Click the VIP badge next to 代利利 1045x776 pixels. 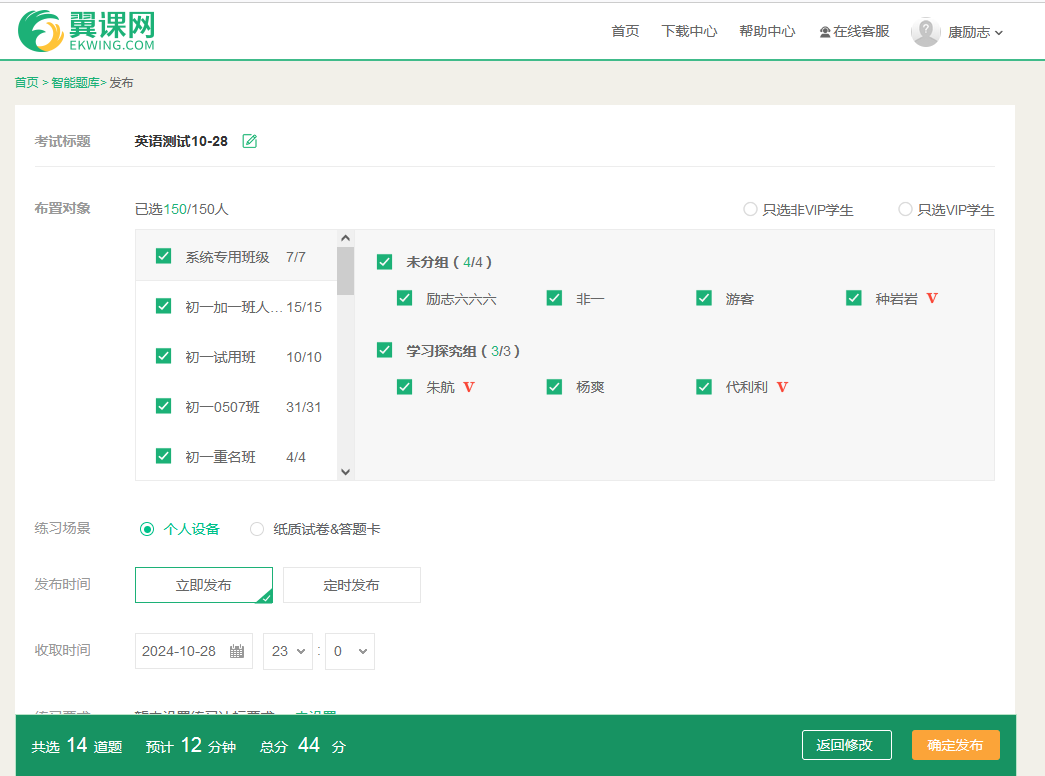(782, 387)
